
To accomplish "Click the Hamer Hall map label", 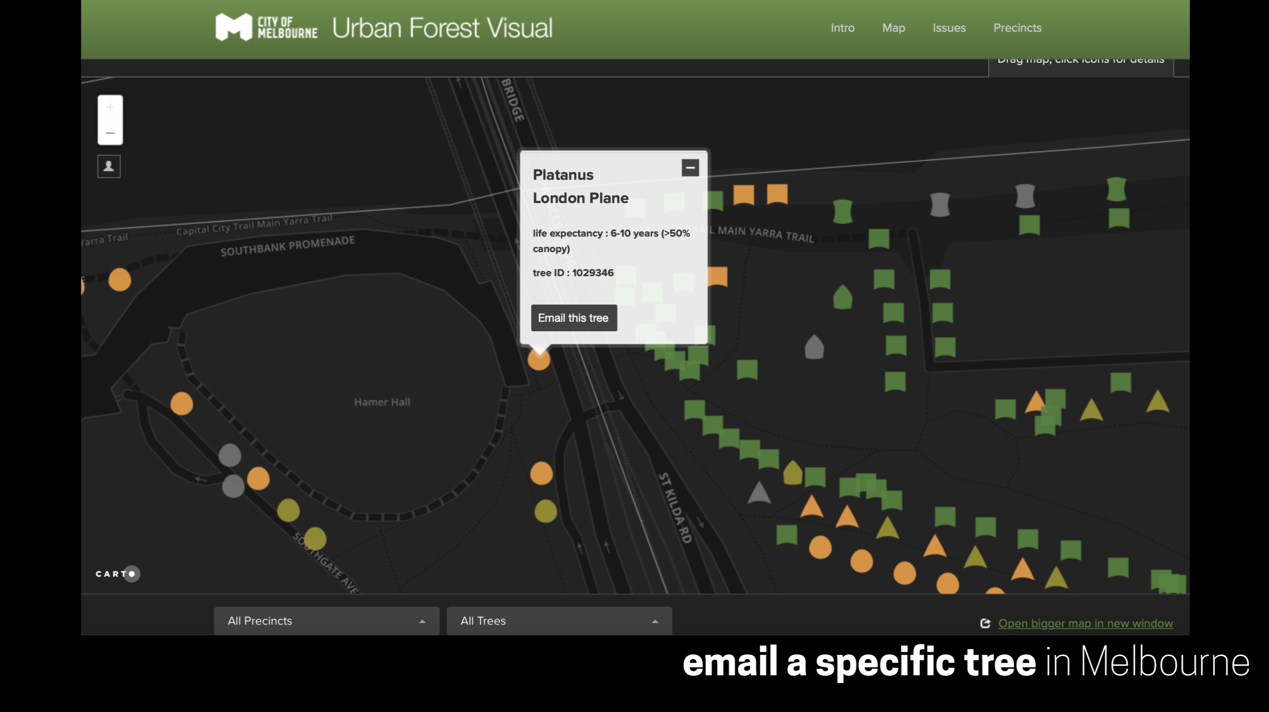I will point(382,402).
